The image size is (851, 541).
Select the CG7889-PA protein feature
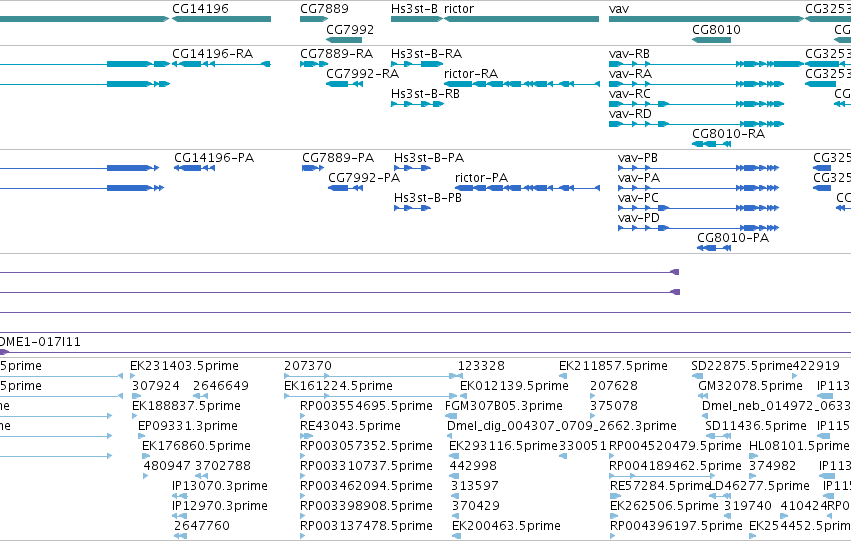click(313, 168)
